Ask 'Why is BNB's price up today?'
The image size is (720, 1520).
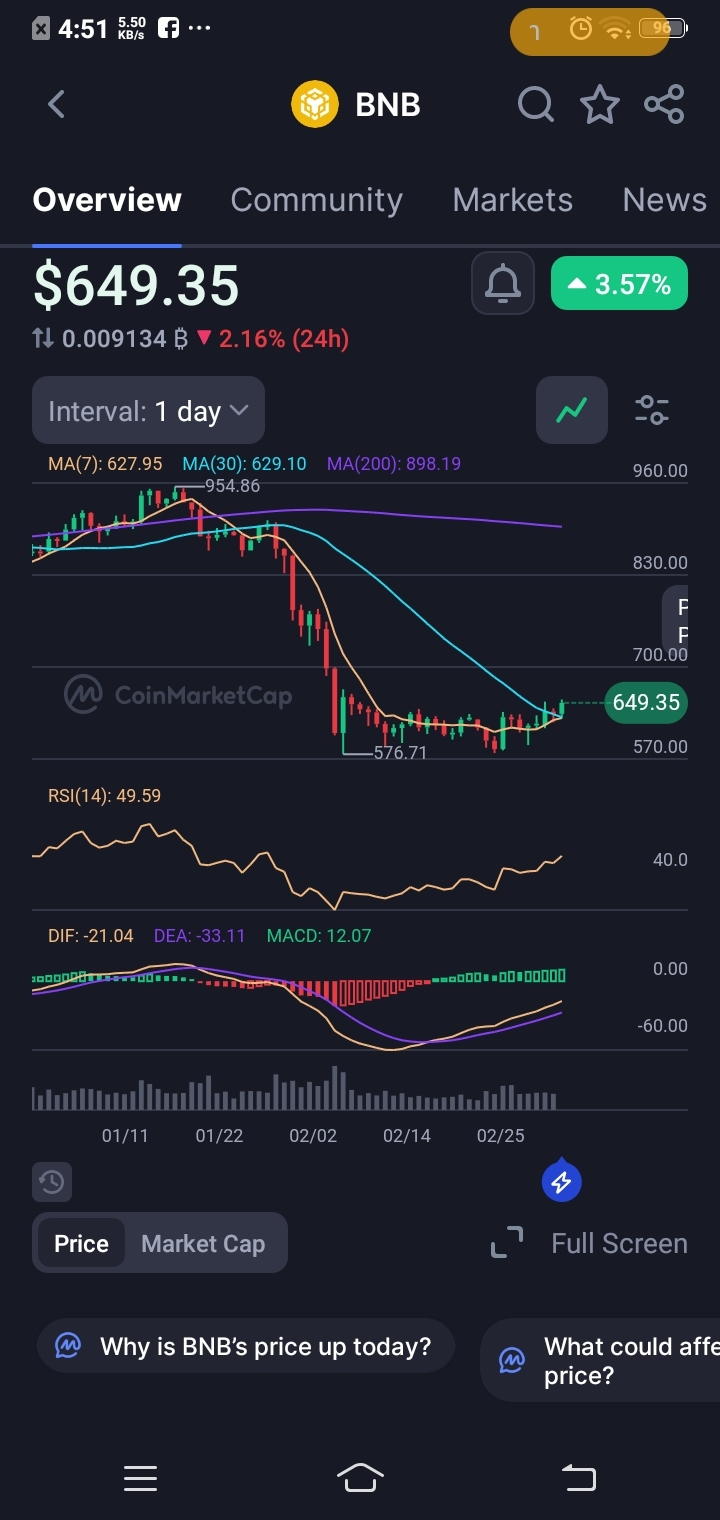(x=246, y=1346)
